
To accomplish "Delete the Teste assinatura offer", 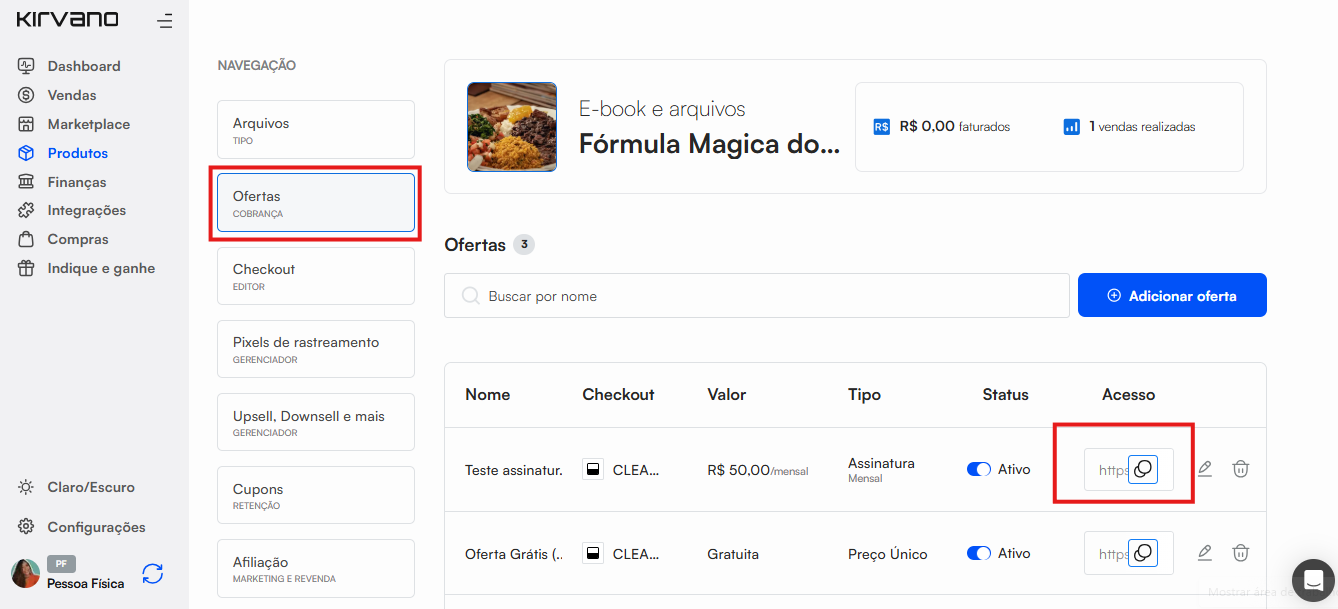I will [x=1240, y=469].
